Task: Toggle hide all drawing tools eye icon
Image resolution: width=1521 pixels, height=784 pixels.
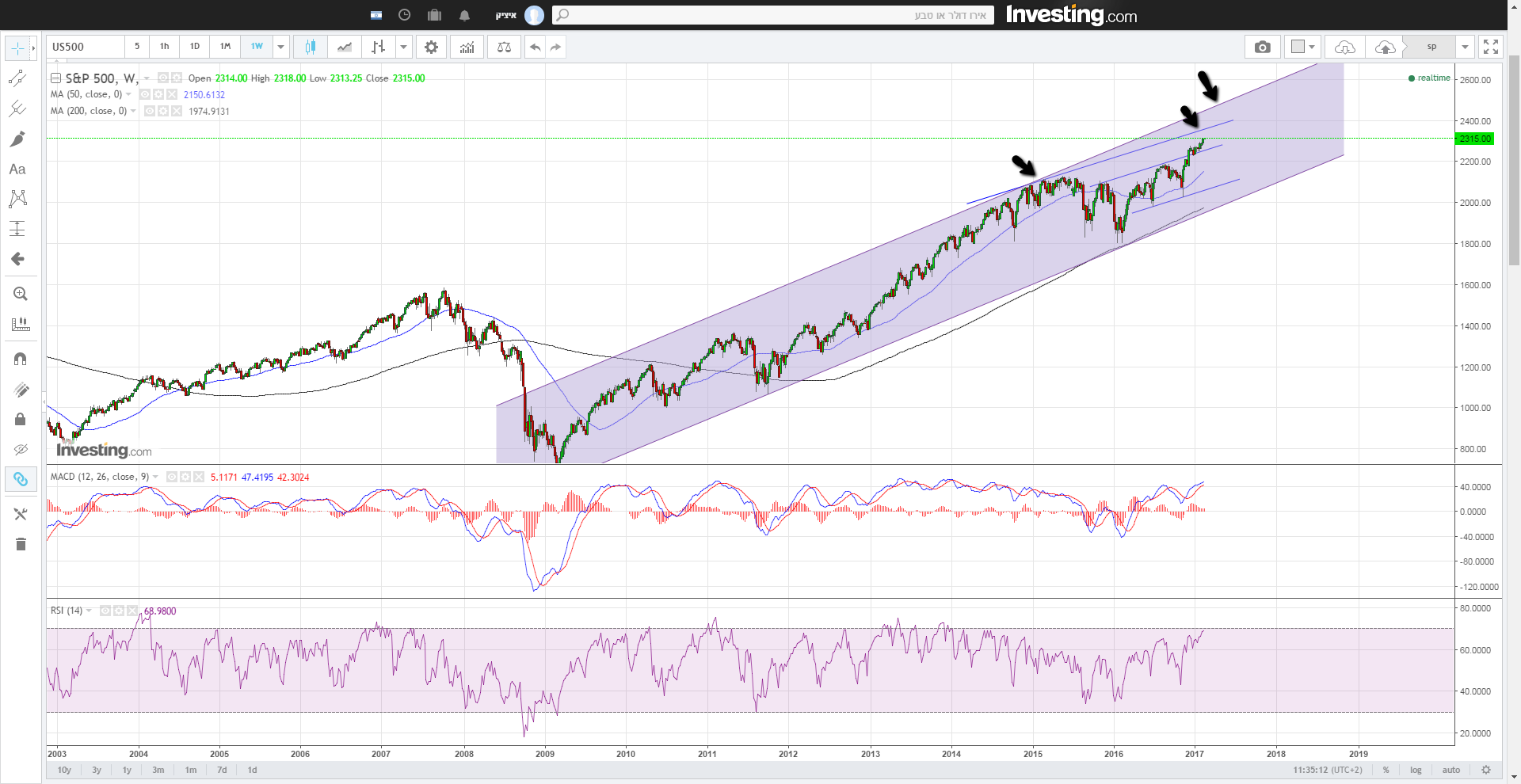Action: (x=21, y=449)
